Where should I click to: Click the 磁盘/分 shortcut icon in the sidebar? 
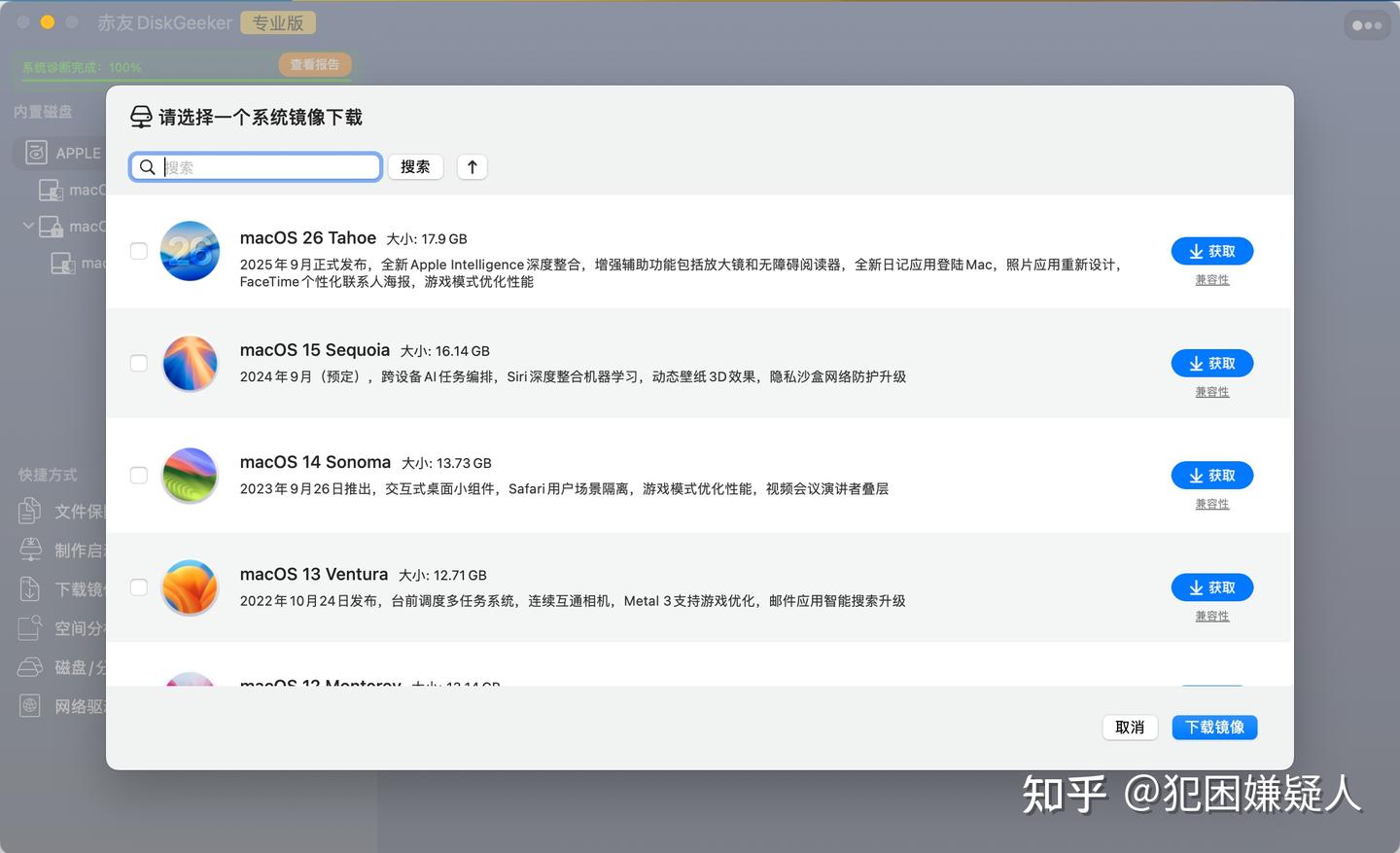click(x=30, y=666)
